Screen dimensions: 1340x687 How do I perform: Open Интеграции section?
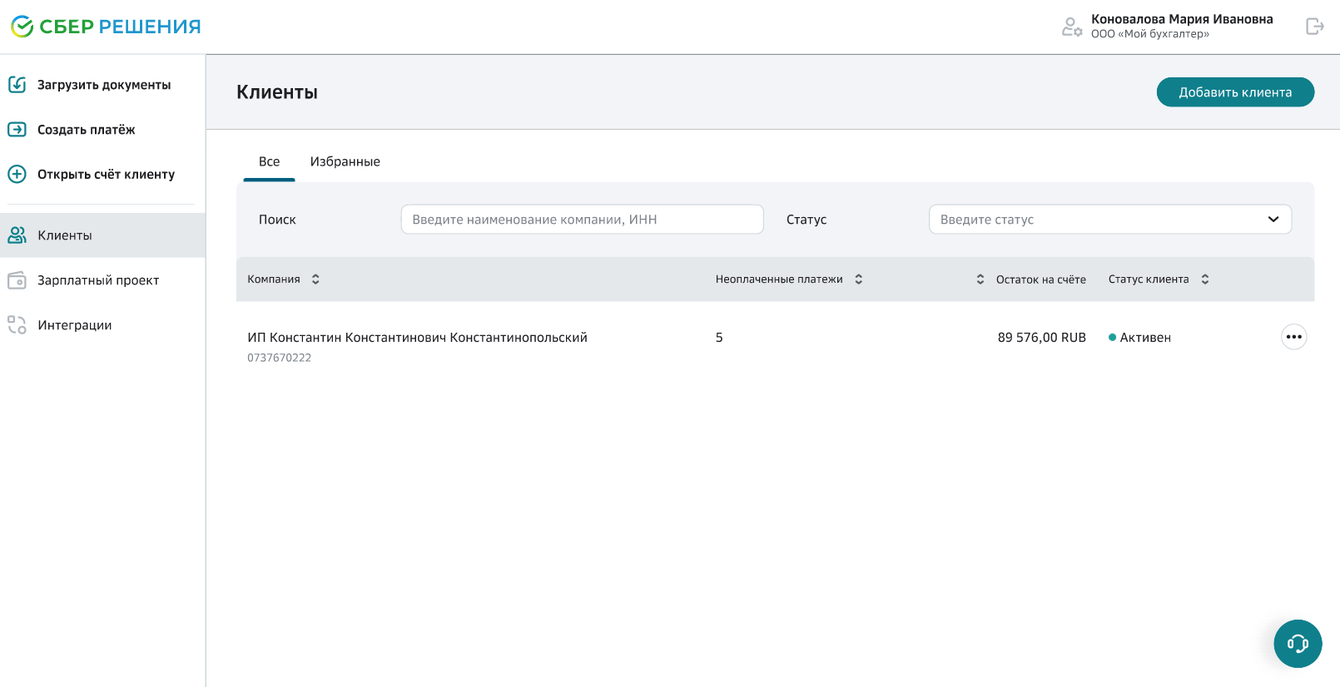pos(103,325)
